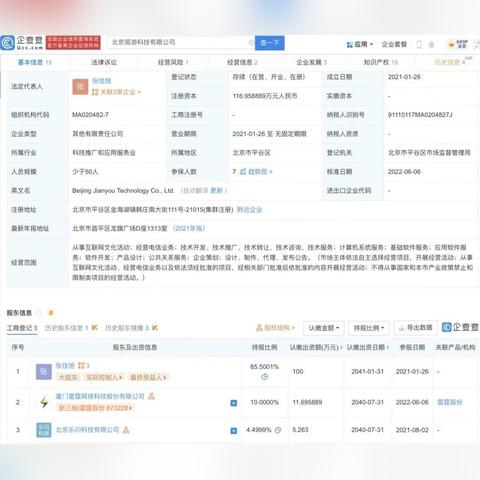The image size is (480, 480).
Task: Click the MA020482-7 organization code value
Action: tap(90, 115)
